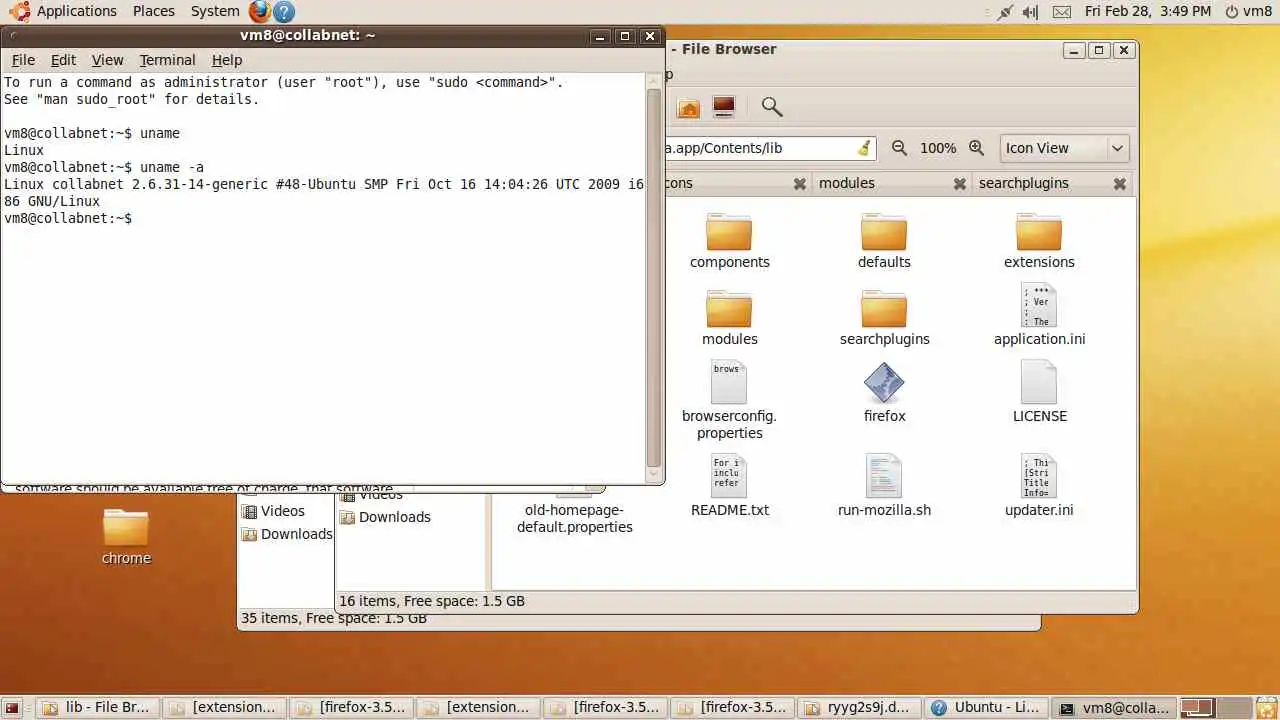Viewport: 1280px width, 720px height.
Task: Click the Home folder icon in File Browser toolbar
Action: 688,107
